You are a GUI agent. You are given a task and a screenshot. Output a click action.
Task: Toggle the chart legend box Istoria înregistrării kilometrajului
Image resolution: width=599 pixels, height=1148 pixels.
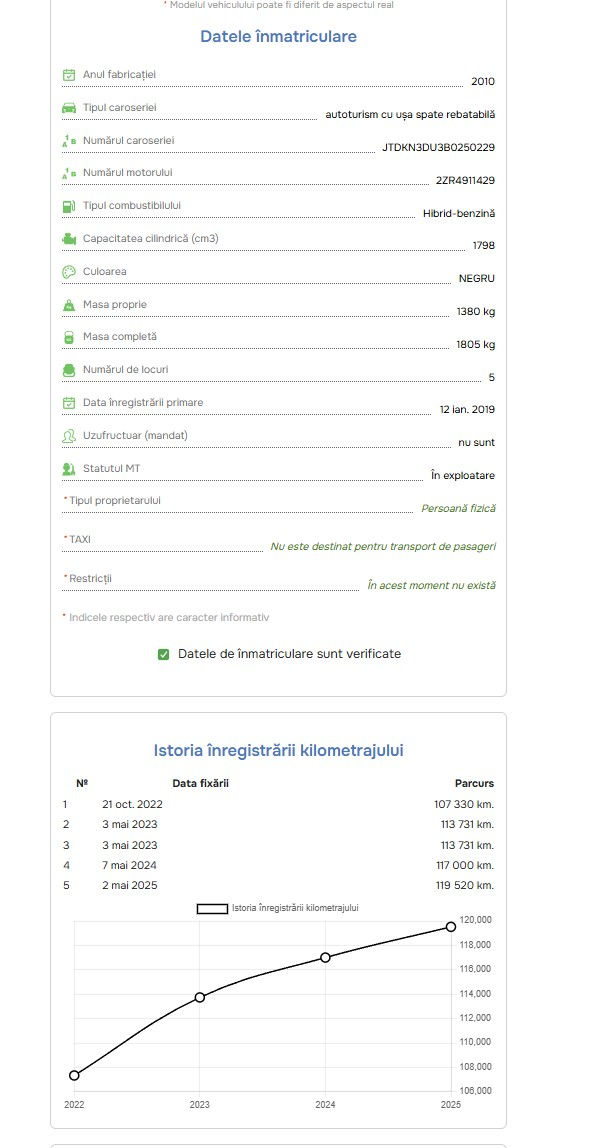coord(212,909)
